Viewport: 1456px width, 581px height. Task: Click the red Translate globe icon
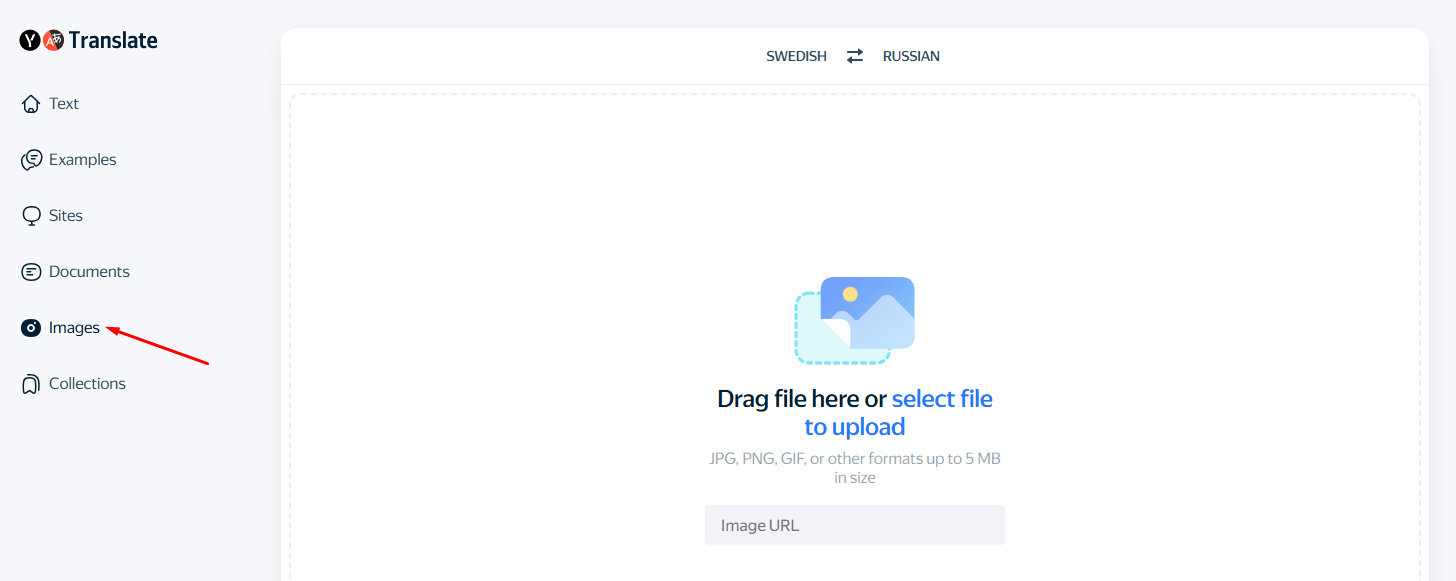pyautogui.click(x=55, y=40)
